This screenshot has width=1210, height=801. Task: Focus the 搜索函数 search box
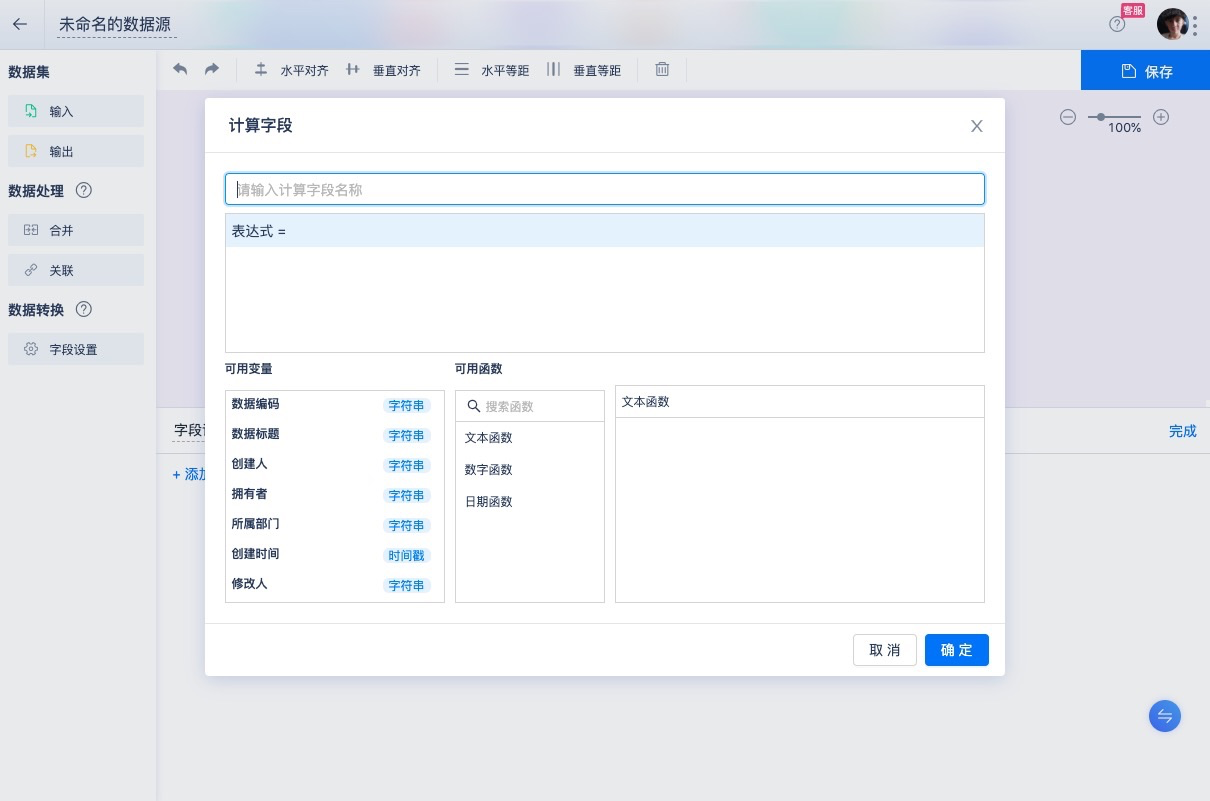(x=530, y=406)
